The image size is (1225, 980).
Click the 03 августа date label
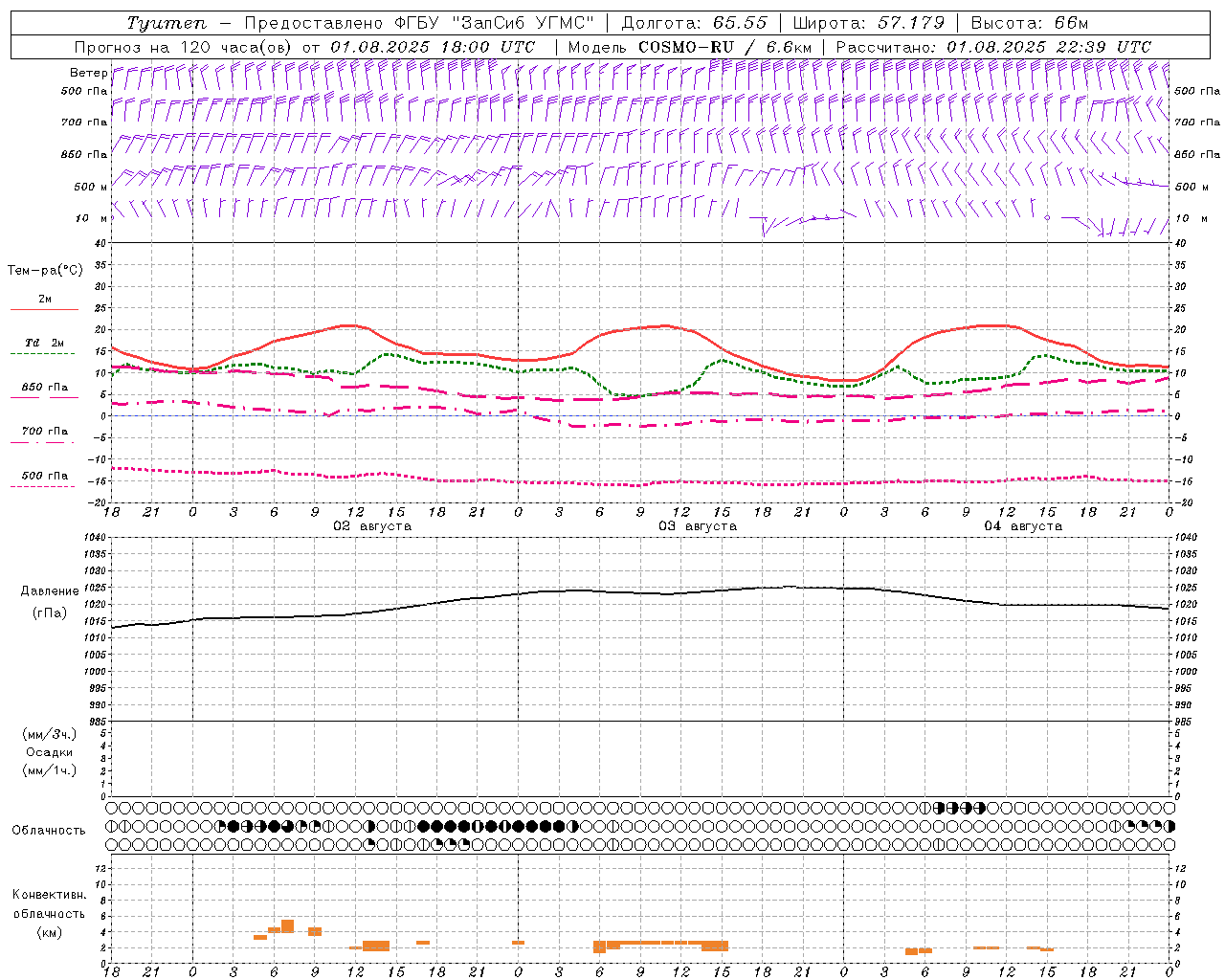click(x=698, y=526)
